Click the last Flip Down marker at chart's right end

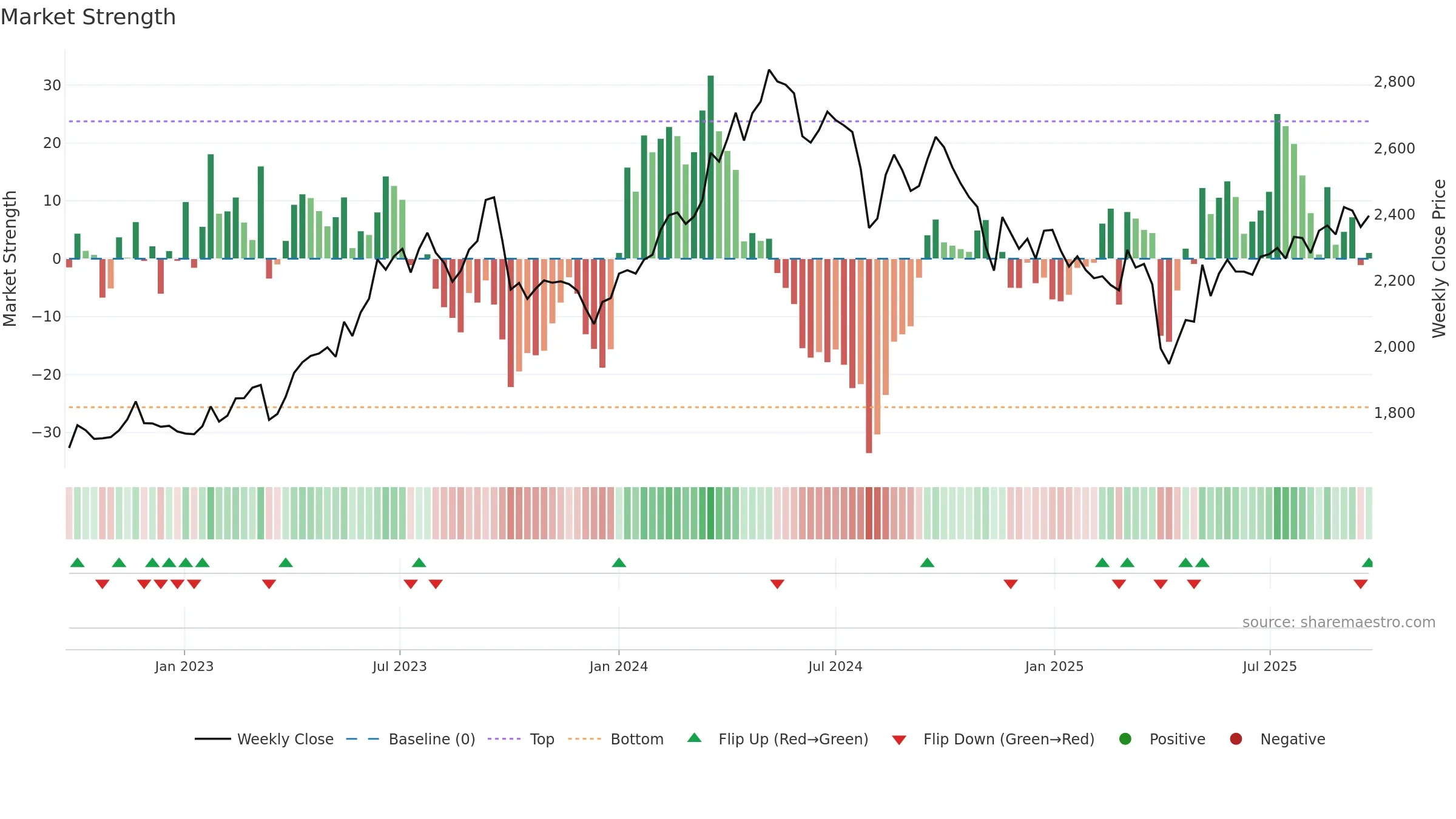click(x=1360, y=584)
